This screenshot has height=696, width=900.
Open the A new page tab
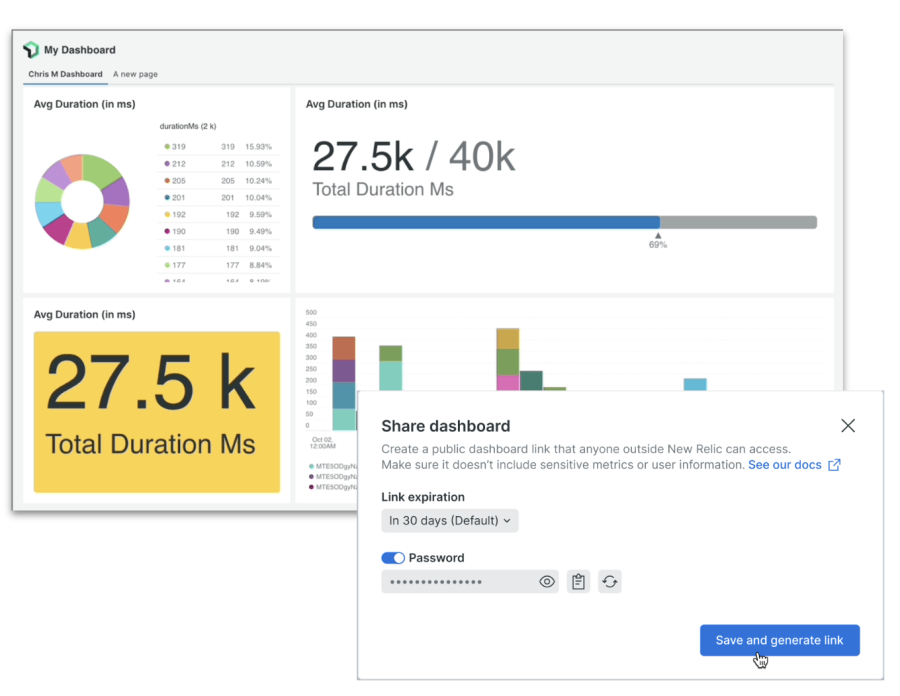click(135, 74)
